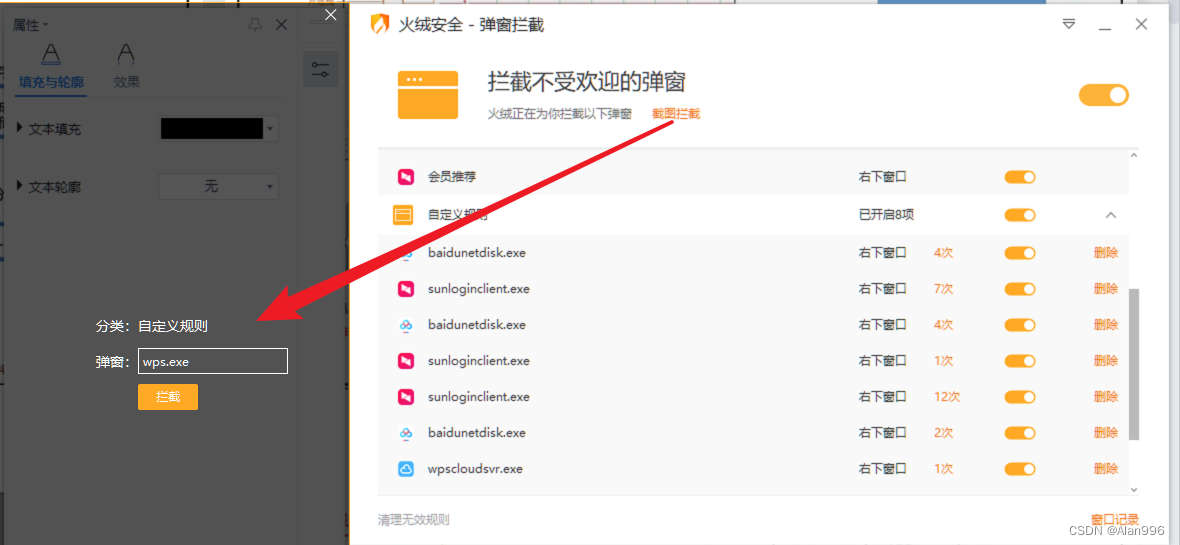Toggle switch for wpscloudsvr.exe rule
This screenshot has width=1180, height=545.
point(1020,469)
